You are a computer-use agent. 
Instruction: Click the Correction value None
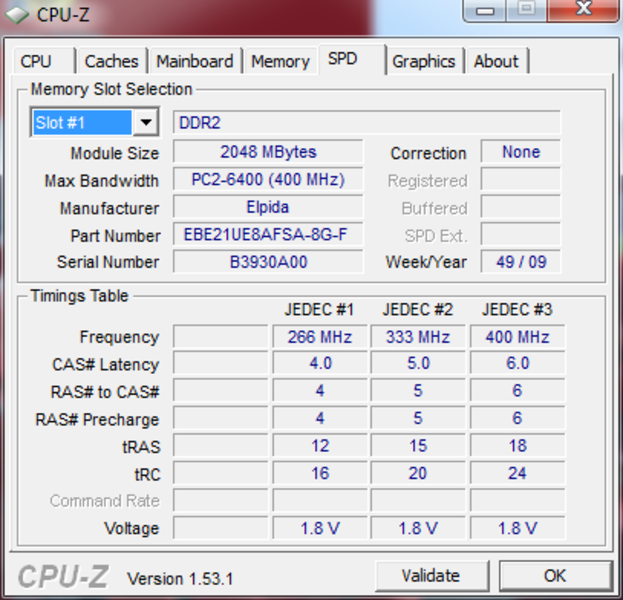521,152
